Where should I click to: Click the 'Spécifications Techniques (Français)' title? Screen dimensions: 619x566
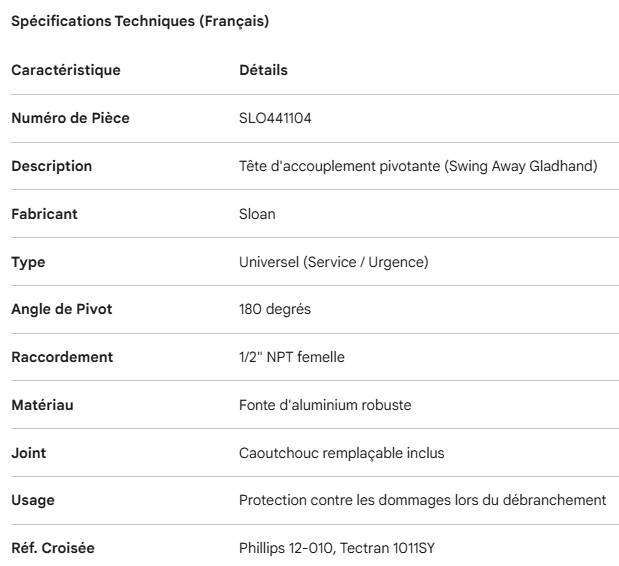pyautogui.click(x=139, y=21)
